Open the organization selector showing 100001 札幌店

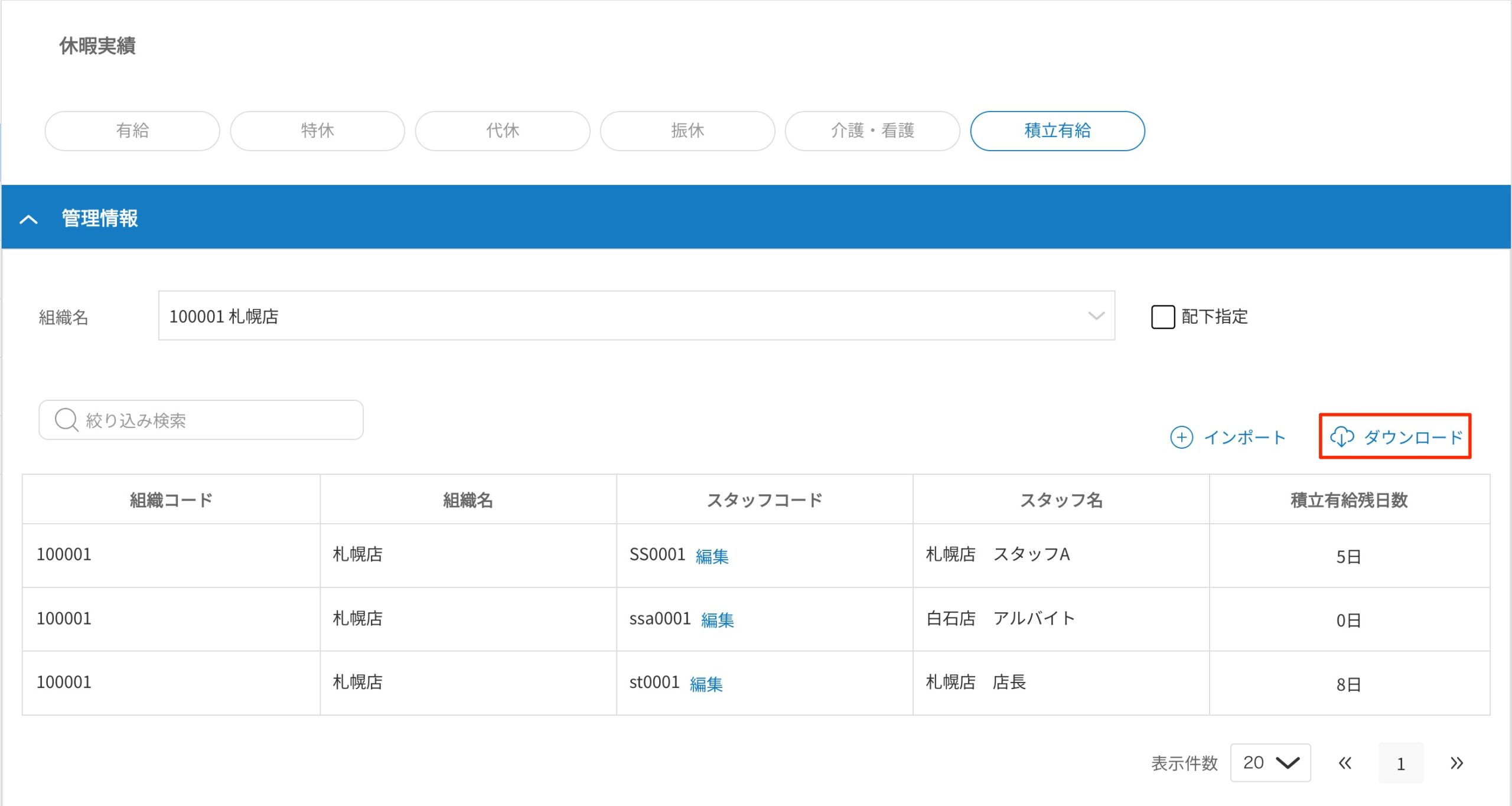[x=636, y=316]
